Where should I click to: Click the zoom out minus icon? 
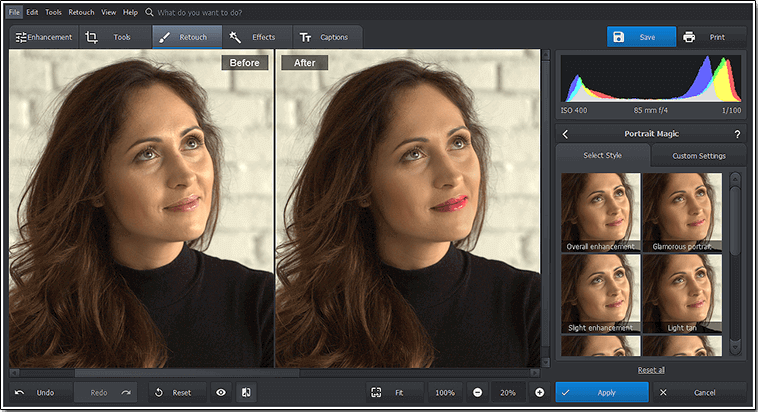pyautogui.click(x=477, y=393)
